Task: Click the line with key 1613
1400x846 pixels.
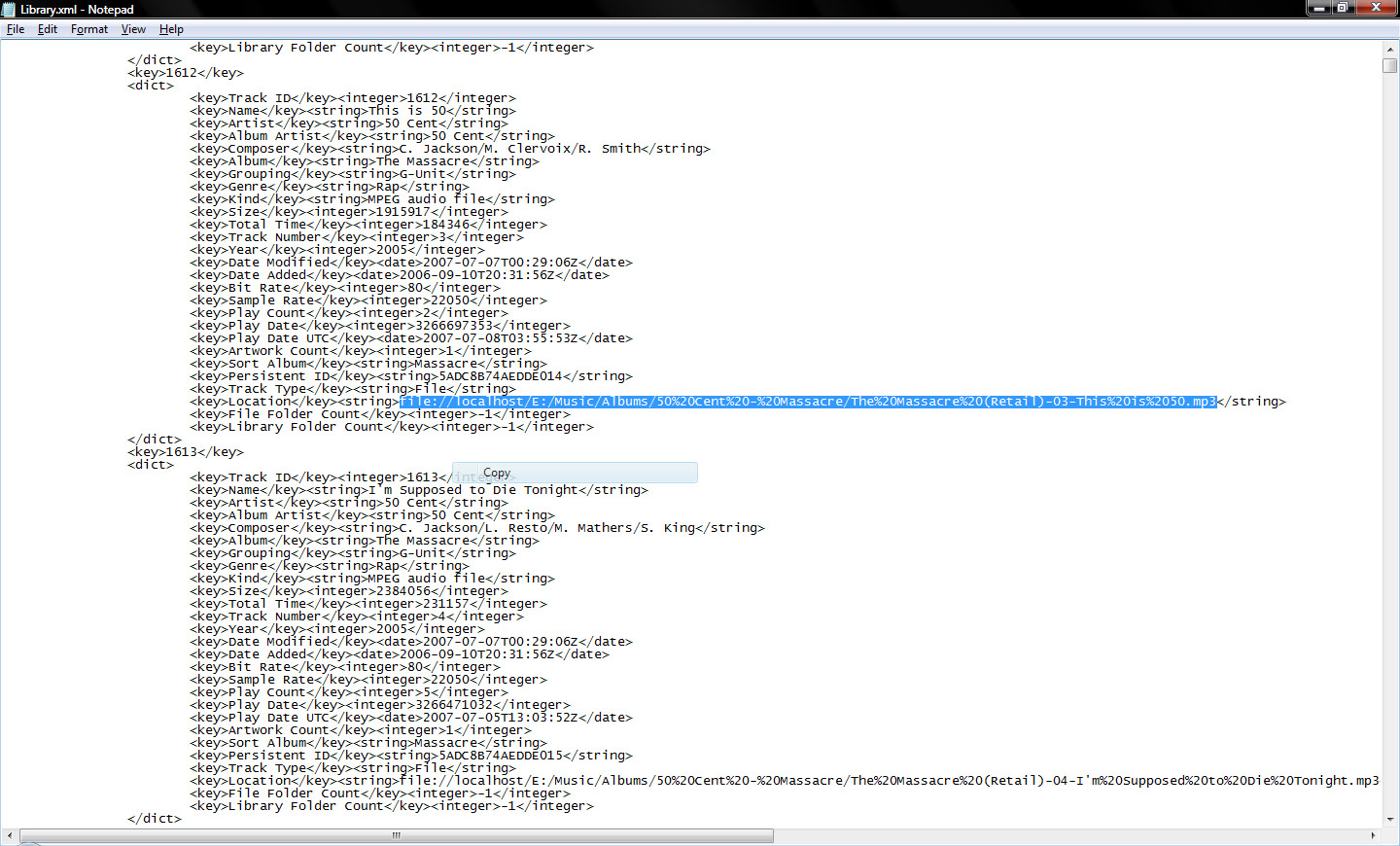Action: [186, 452]
